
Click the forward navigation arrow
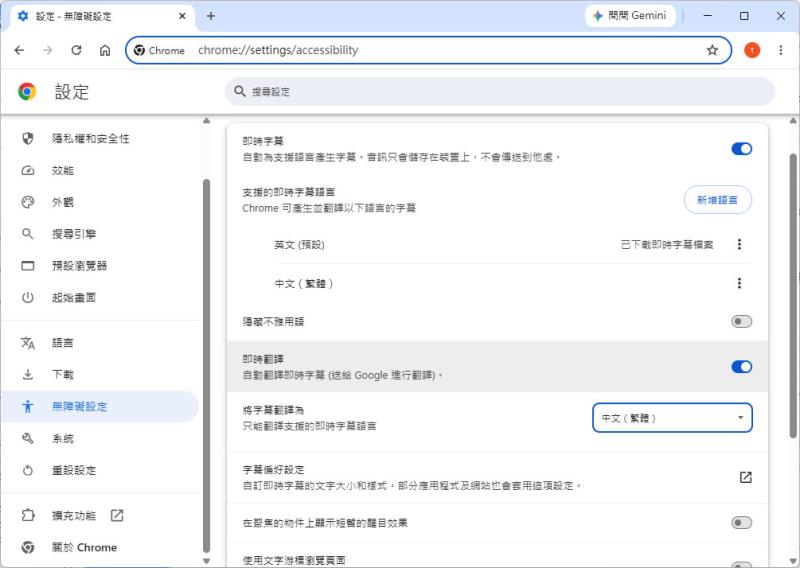pos(47,50)
